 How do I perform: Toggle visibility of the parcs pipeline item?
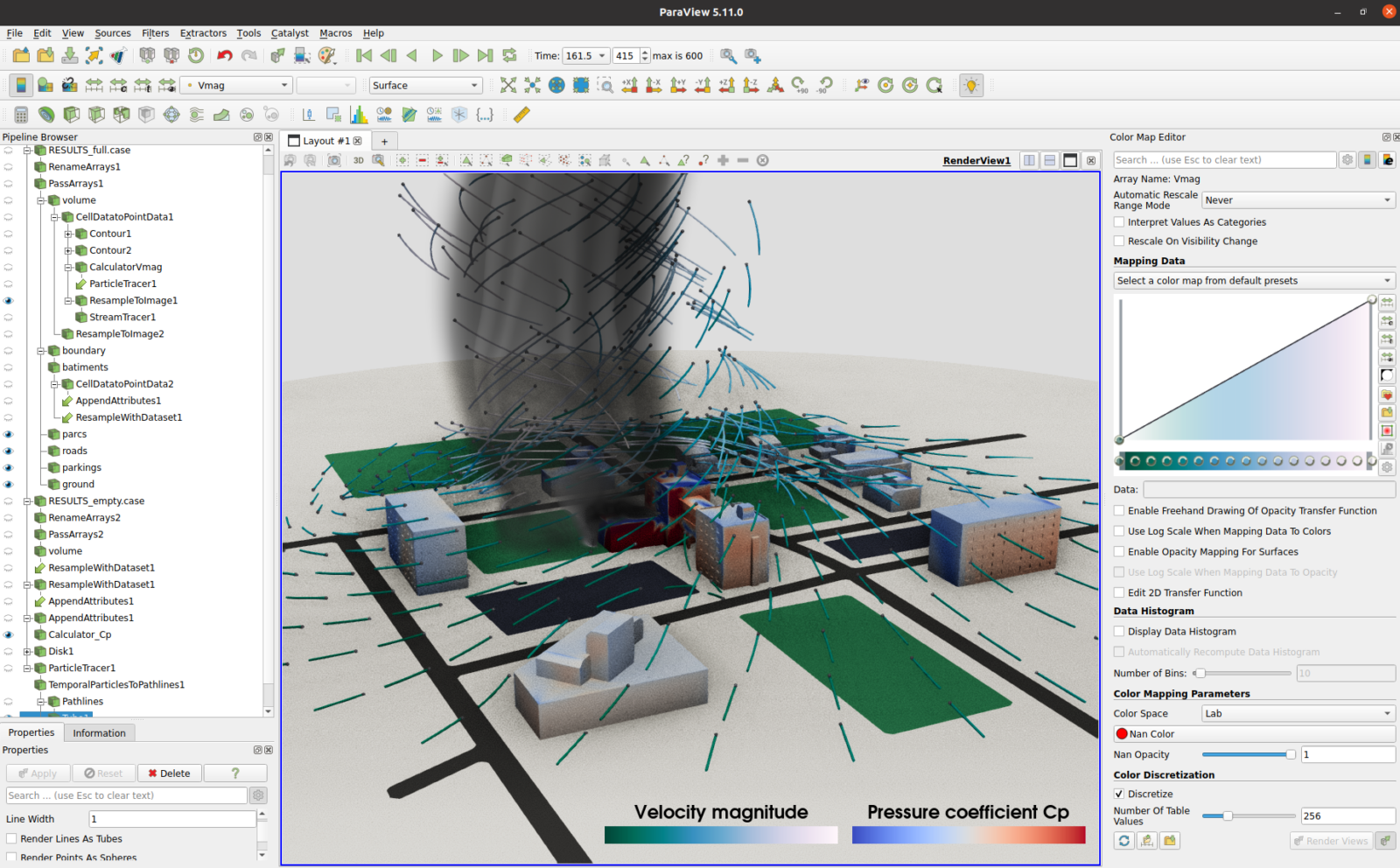click(9, 434)
